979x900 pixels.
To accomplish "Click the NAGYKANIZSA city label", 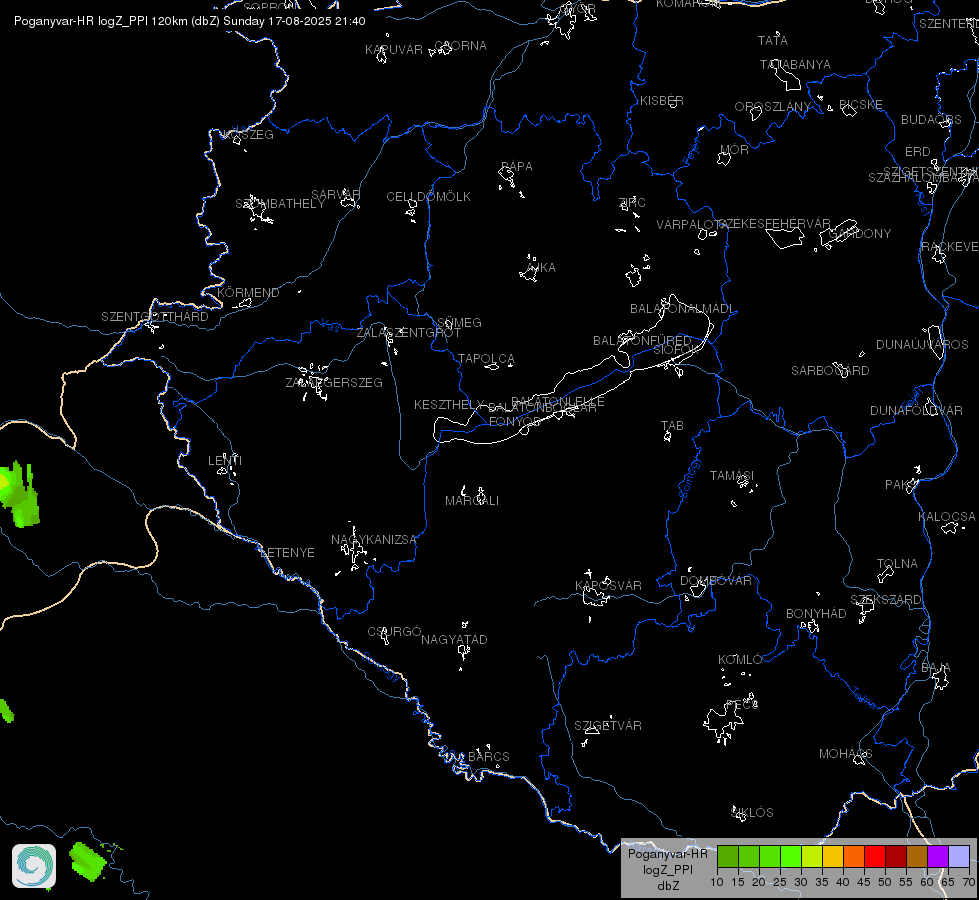I will (x=373, y=540).
